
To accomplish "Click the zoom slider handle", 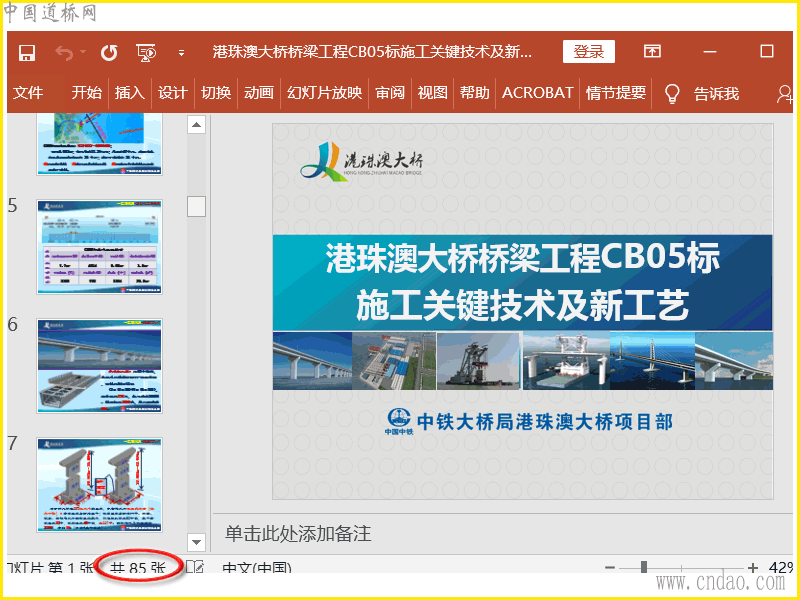I will click(644, 567).
